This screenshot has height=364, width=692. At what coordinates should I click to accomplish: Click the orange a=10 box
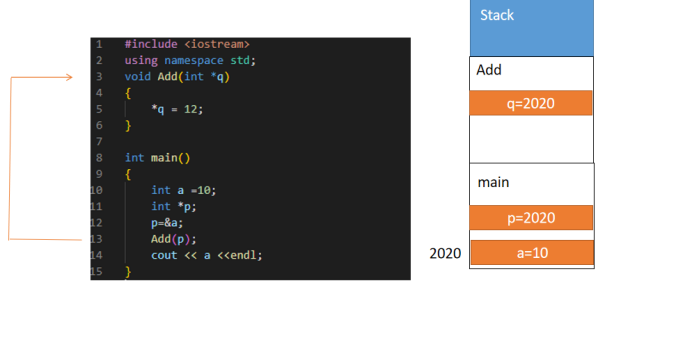(532, 253)
